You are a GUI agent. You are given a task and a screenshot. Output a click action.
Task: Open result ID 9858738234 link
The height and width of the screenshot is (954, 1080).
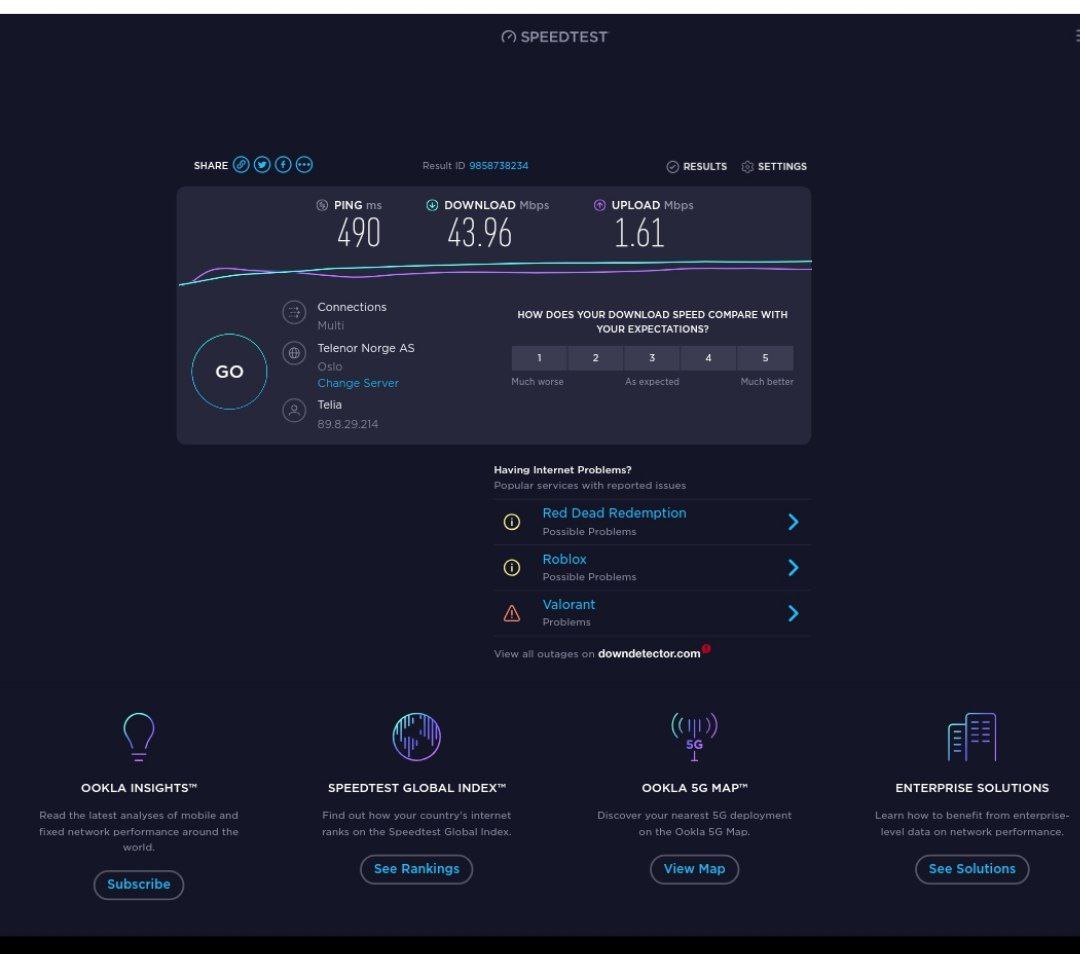tap(499, 165)
